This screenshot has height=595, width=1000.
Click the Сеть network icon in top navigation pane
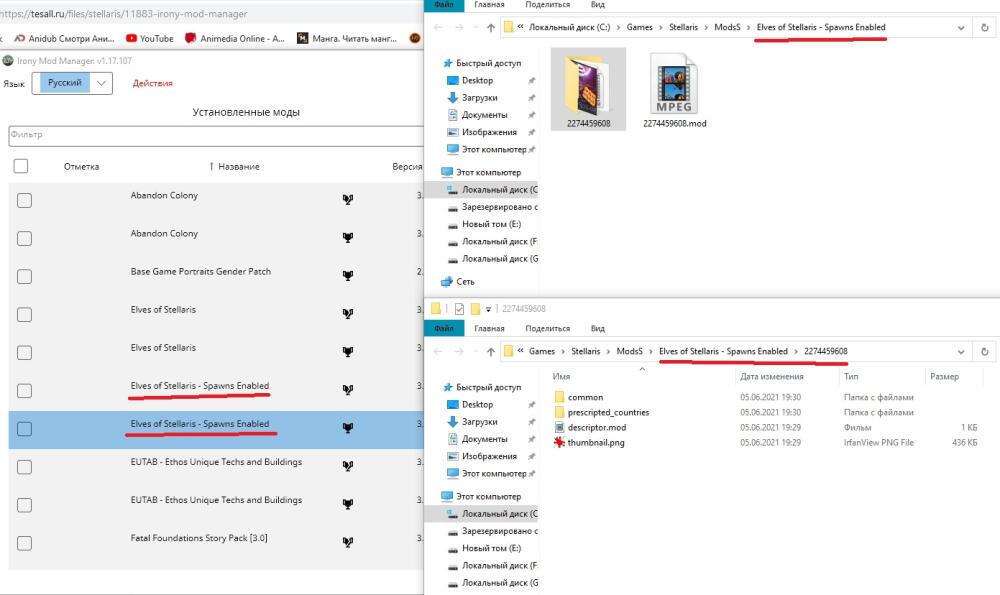coord(447,281)
